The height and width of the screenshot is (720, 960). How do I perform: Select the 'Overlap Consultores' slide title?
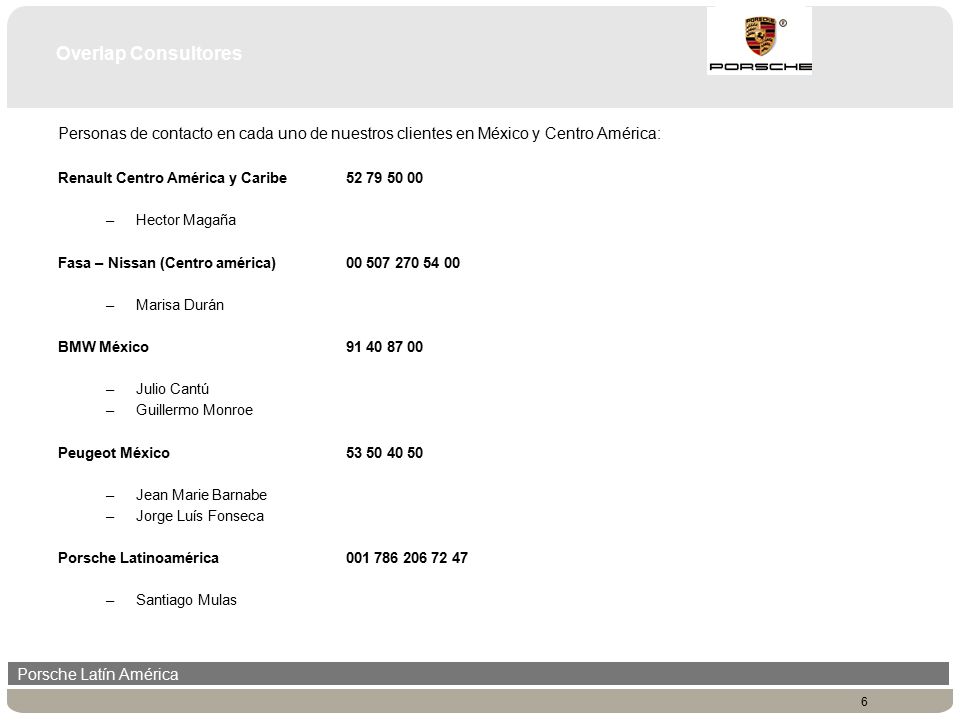click(x=149, y=53)
